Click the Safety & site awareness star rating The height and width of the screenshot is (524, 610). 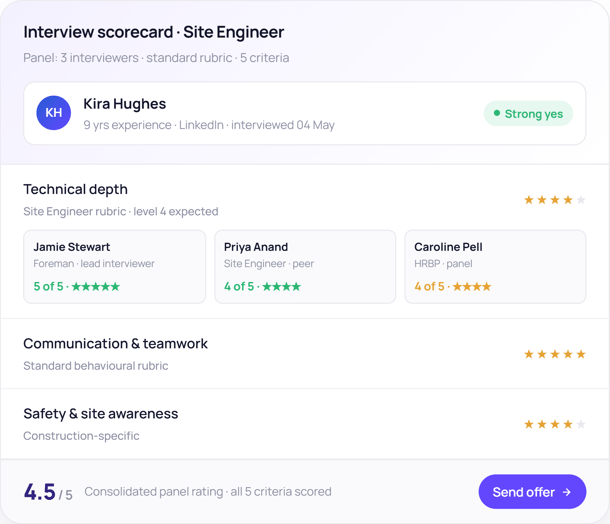coord(555,424)
